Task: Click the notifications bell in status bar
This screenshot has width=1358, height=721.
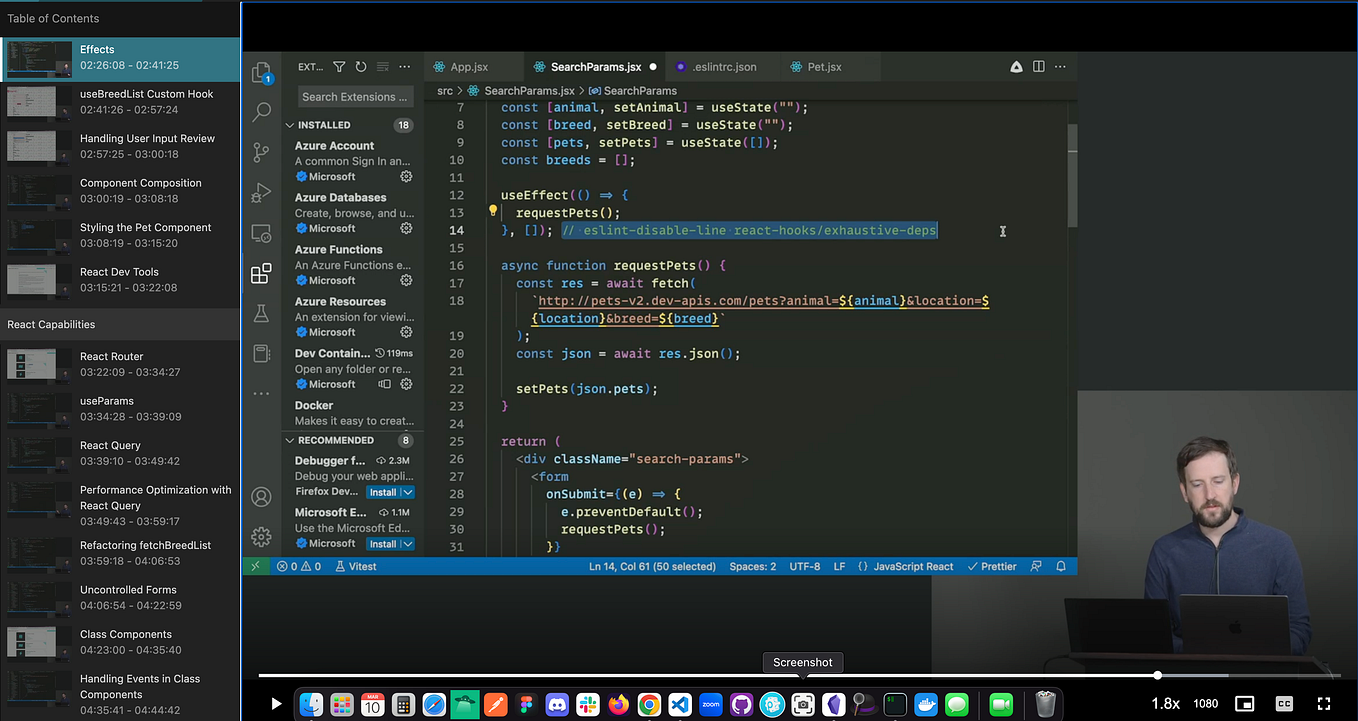Action: (x=1060, y=566)
